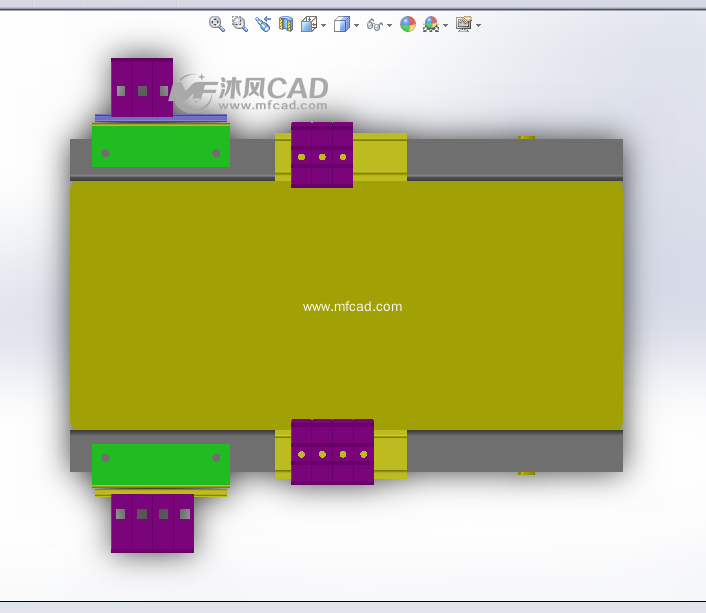Click the View Orientation cube icon
This screenshot has height=613, width=706.
309,24
